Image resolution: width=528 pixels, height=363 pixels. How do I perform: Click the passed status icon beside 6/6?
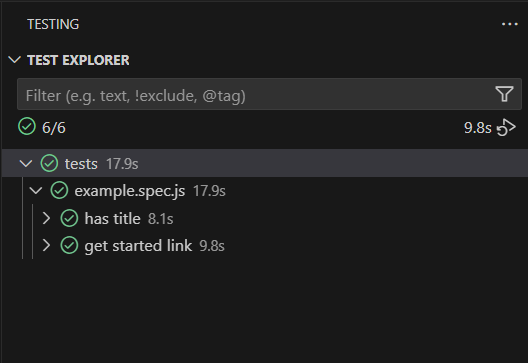(x=27, y=127)
